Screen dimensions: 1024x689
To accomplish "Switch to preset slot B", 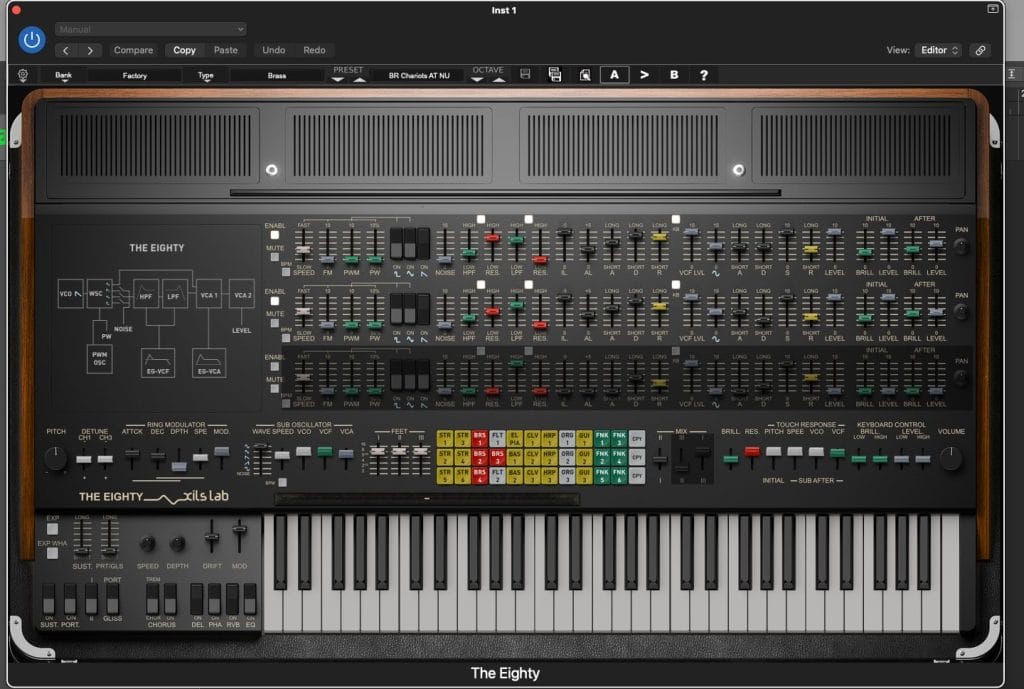I will pyautogui.click(x=674, y=75).
